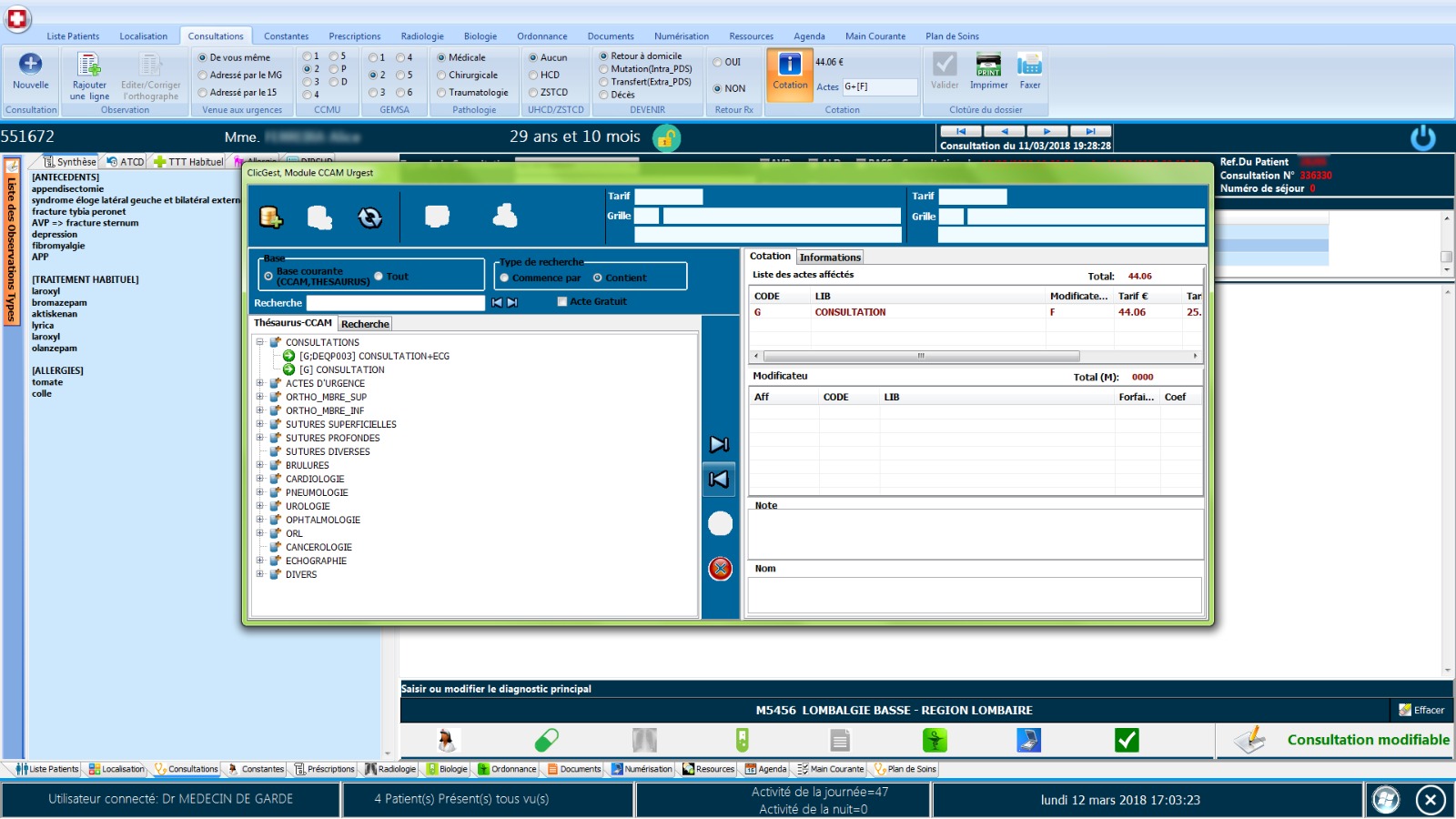Click the red cancel circle icon
1456x819 pixels.
click(720, 569)
